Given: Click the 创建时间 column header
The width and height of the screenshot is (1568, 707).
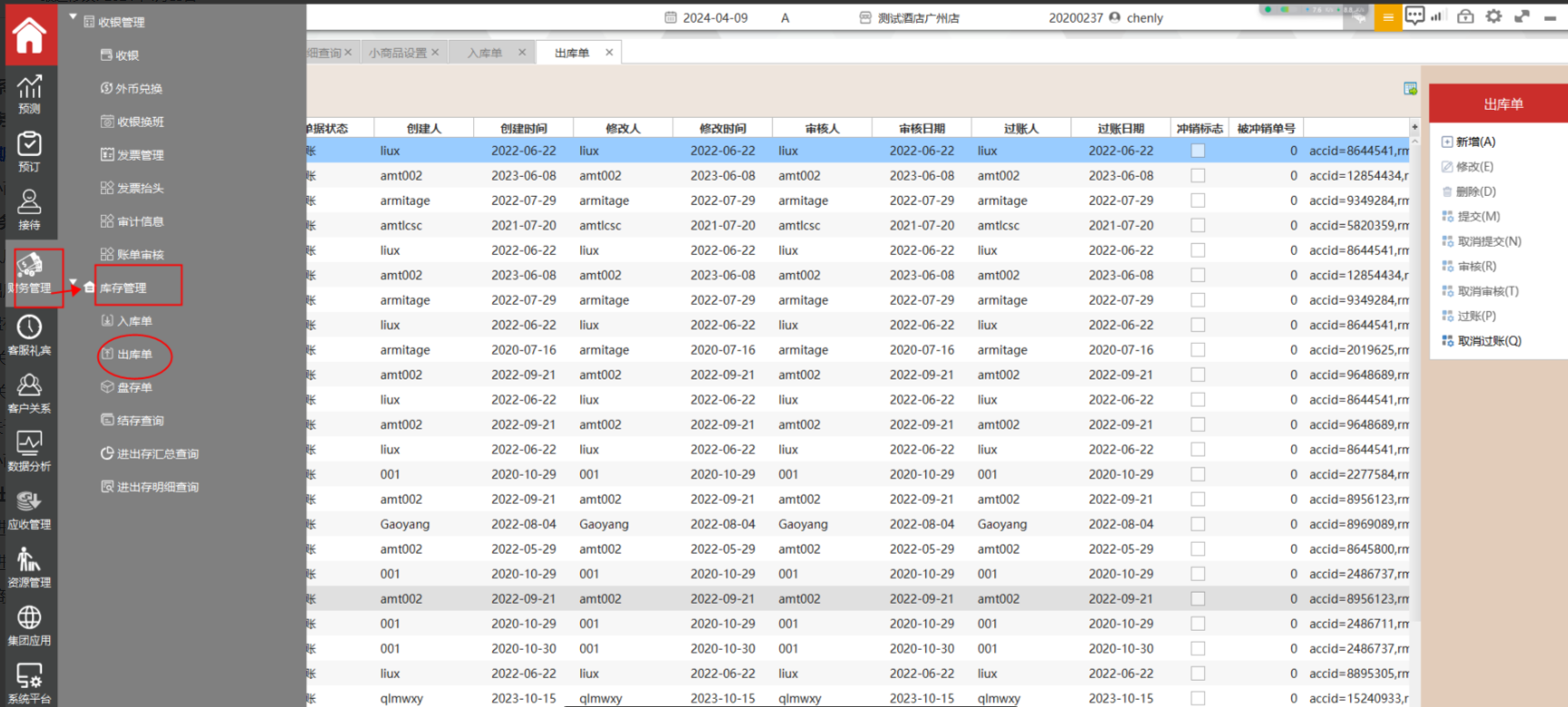Looking at the screenshot, I should pyautogui.click(x=523, y=128).
